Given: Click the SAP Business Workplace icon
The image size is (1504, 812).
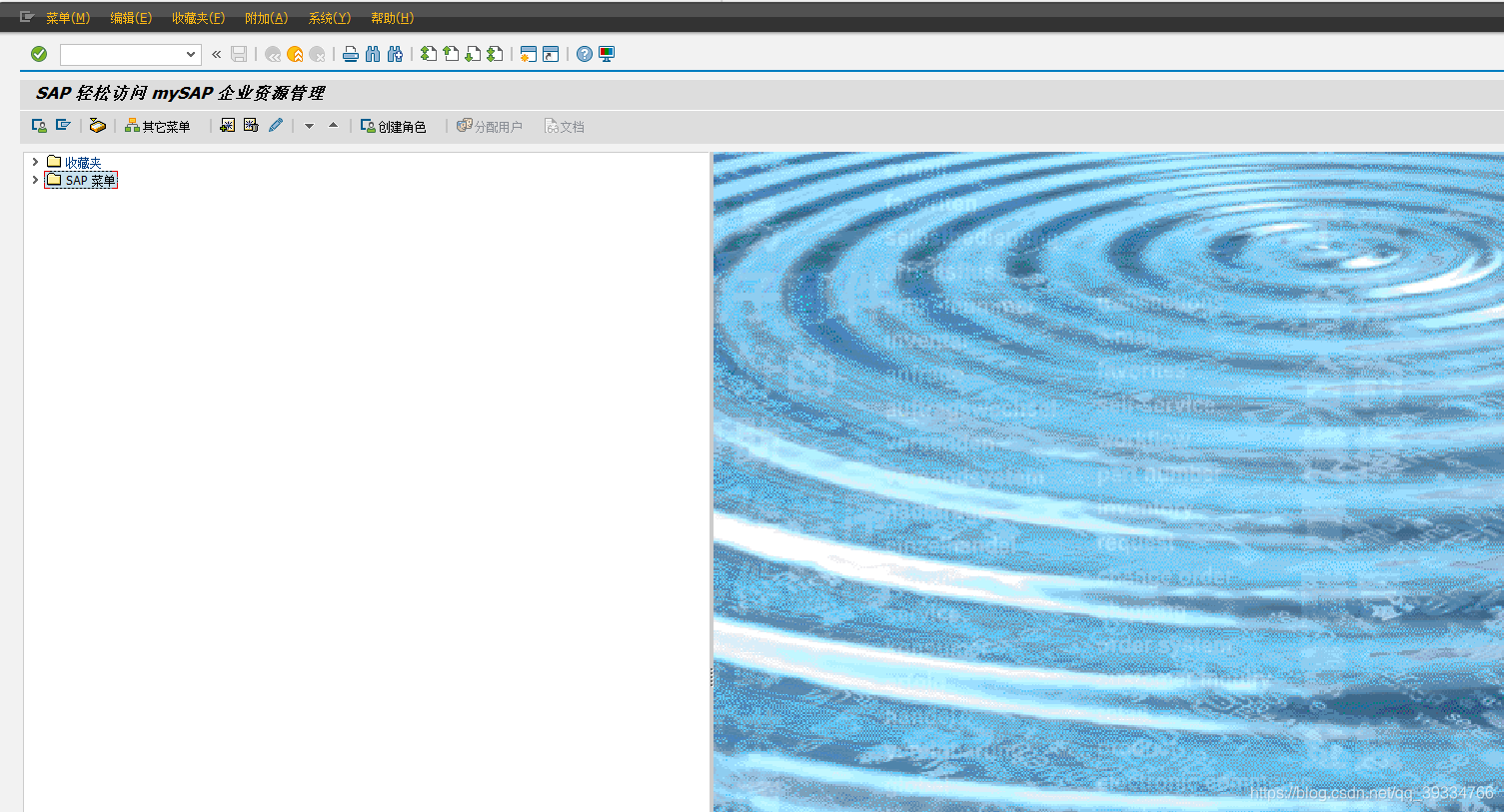Looking at the screenshot, I should point(97,126).
